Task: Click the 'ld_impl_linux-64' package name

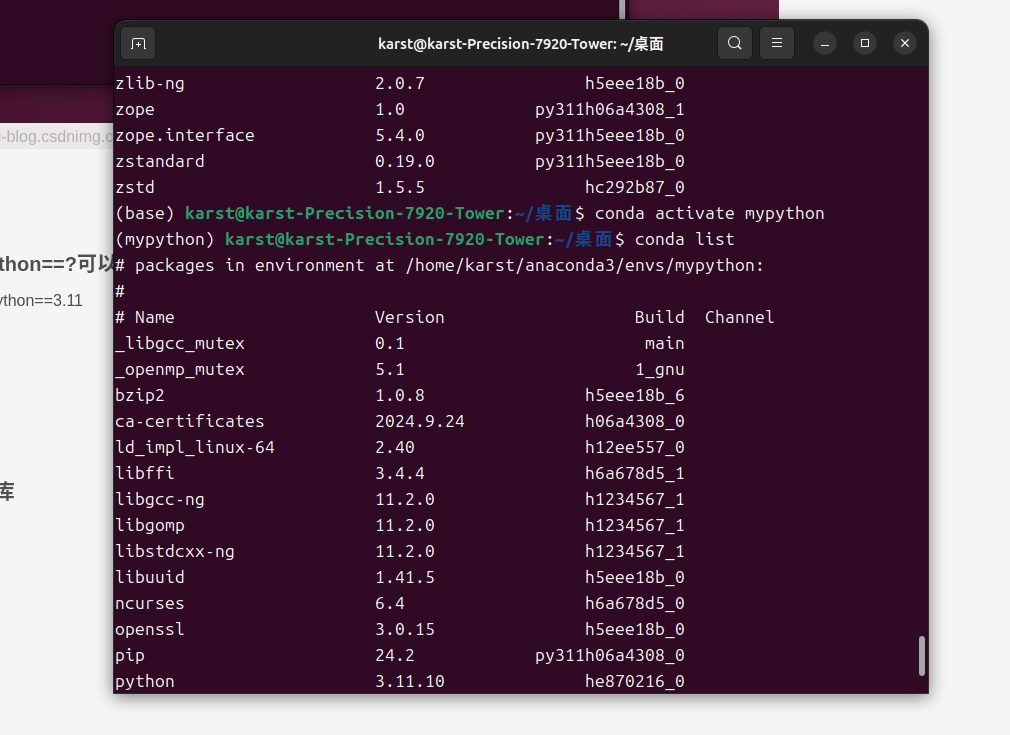Action: 195,448
